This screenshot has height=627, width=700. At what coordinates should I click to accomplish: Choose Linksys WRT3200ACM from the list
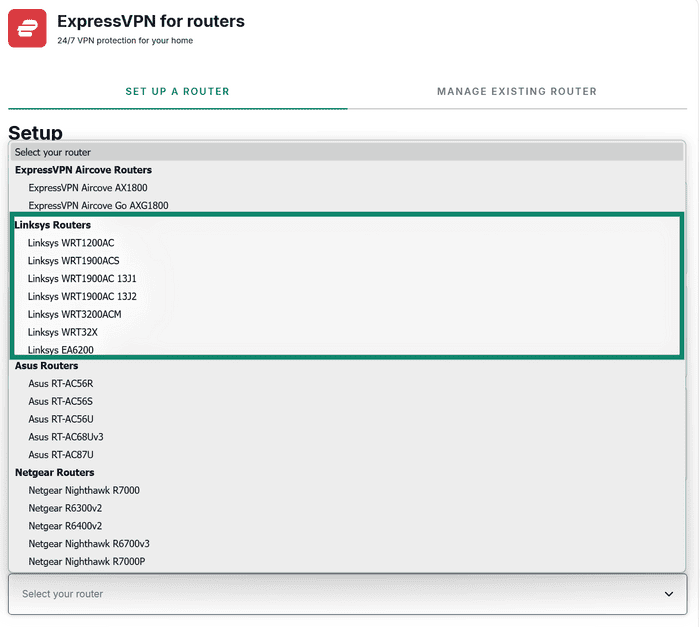(347, 314)
